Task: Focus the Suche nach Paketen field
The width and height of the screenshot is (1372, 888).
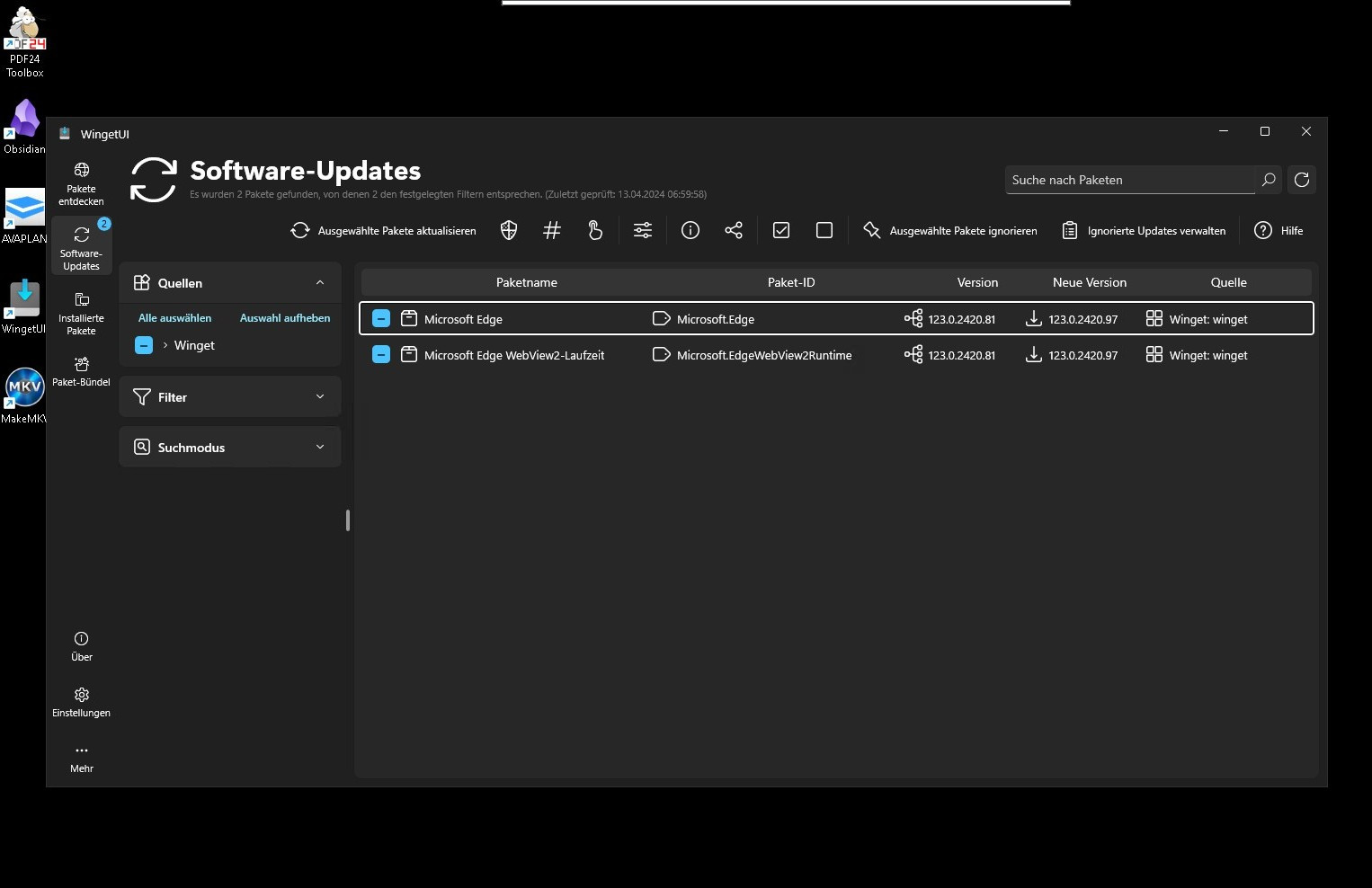Action: [x=1129, y=180]
